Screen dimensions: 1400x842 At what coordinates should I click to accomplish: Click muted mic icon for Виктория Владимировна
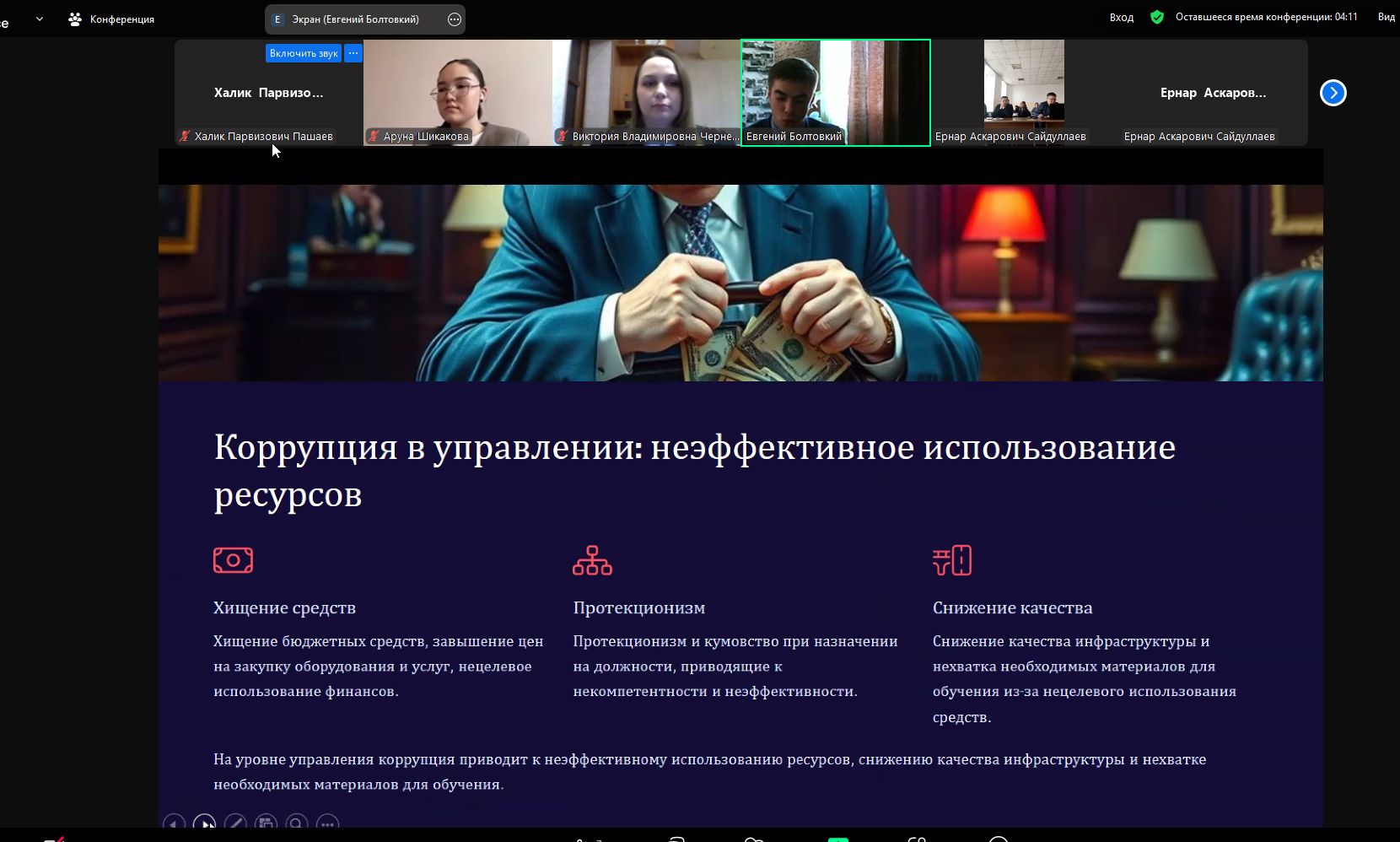tap(562, 136)
